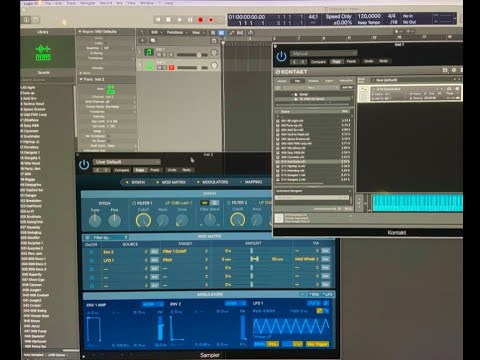Screen dimensions: 480x360
Task: Click Paste in the Kontakt header
Action: pos(351,62)
